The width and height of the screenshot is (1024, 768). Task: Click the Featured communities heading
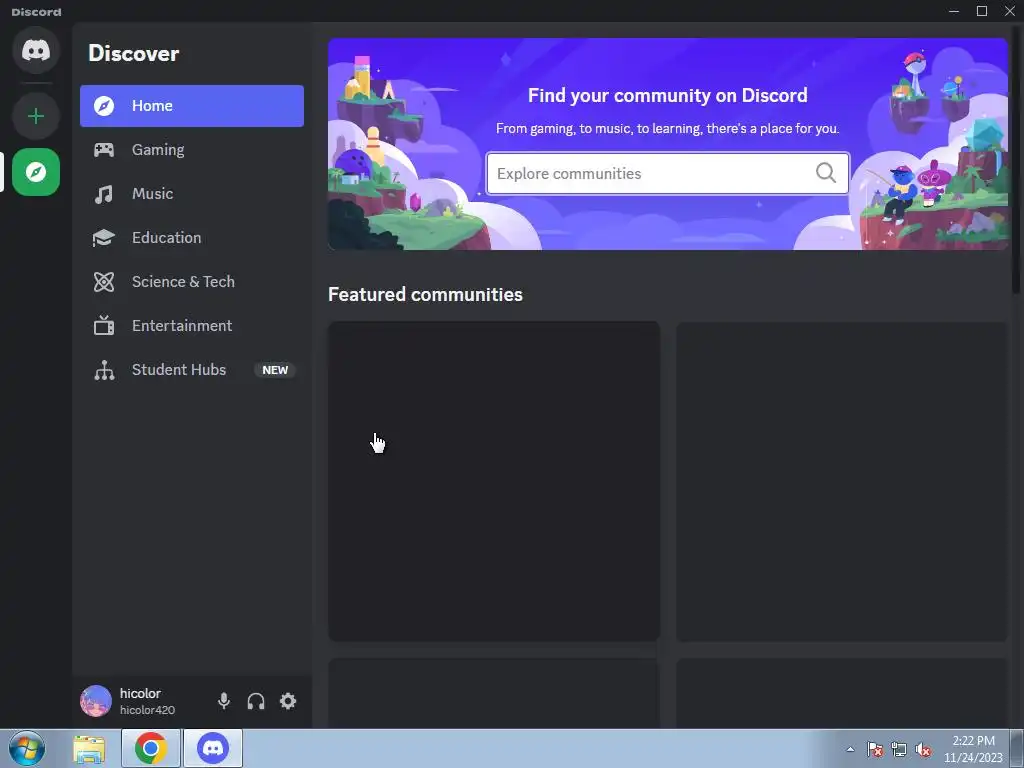(x=425, y=295)
